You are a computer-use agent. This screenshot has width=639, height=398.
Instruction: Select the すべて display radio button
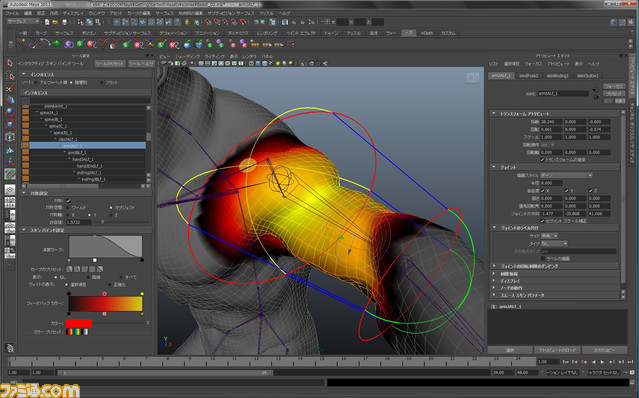click(121, 277)
